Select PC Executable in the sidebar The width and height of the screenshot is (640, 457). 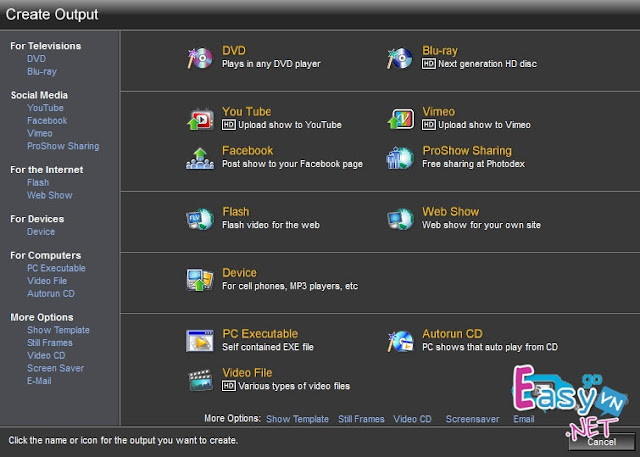56,268
